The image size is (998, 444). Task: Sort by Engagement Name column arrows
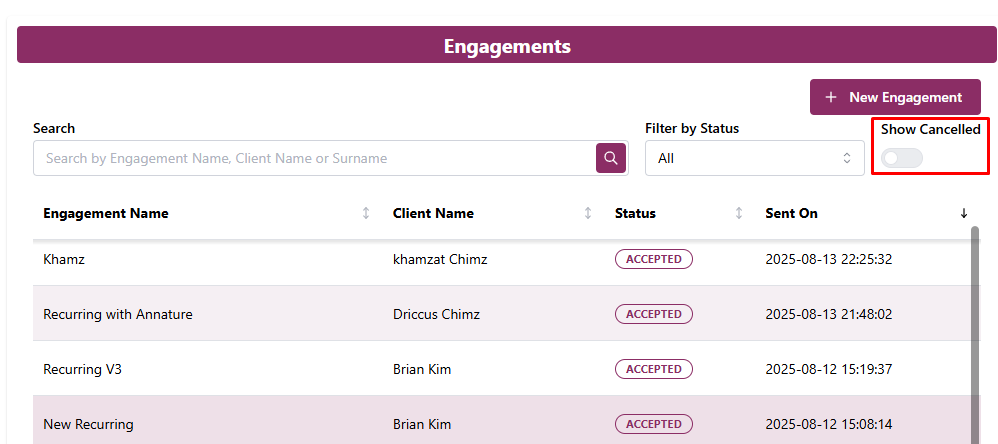(x=366, y=213)
